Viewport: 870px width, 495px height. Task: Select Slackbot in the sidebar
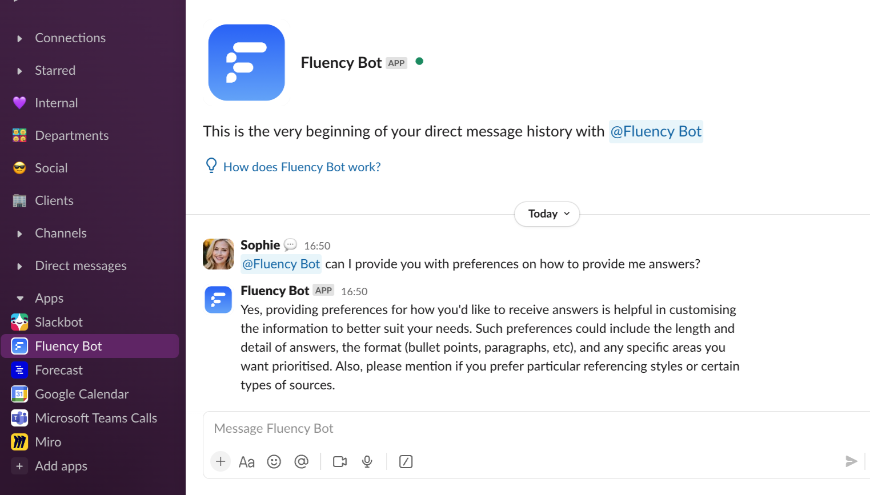pyautogui.click(x=58, y=322)
